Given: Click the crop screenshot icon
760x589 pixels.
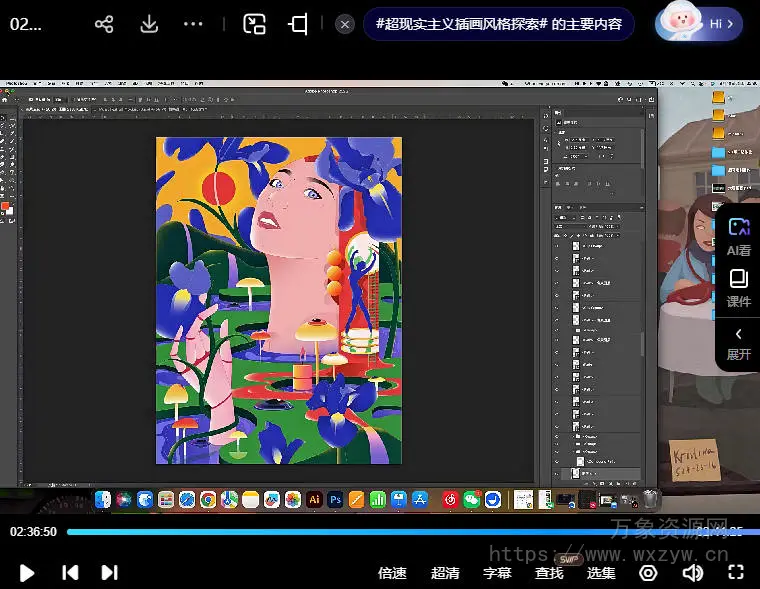Looking at the screenshot, I should [298, 24].
